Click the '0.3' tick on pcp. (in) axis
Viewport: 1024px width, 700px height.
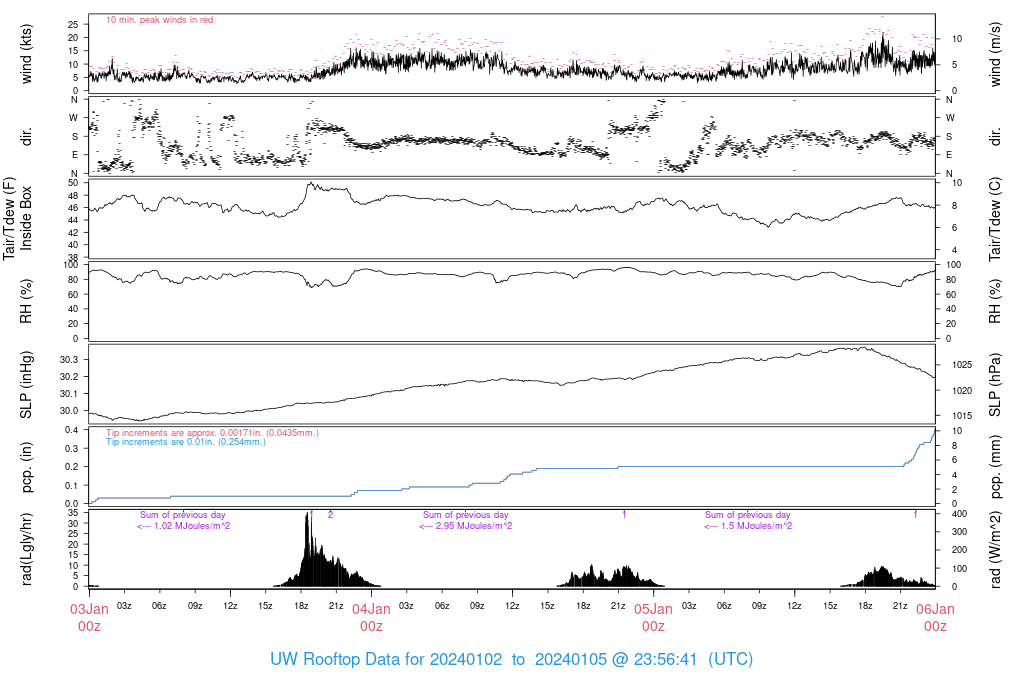coord(72,449)
